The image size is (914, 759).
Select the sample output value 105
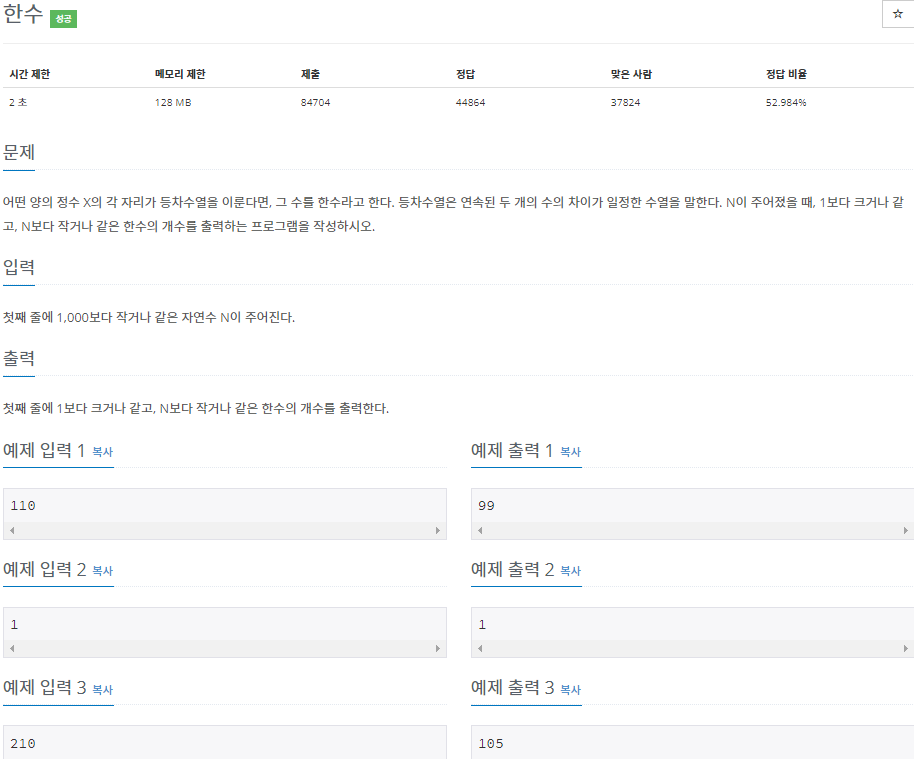tap(491, 743)
